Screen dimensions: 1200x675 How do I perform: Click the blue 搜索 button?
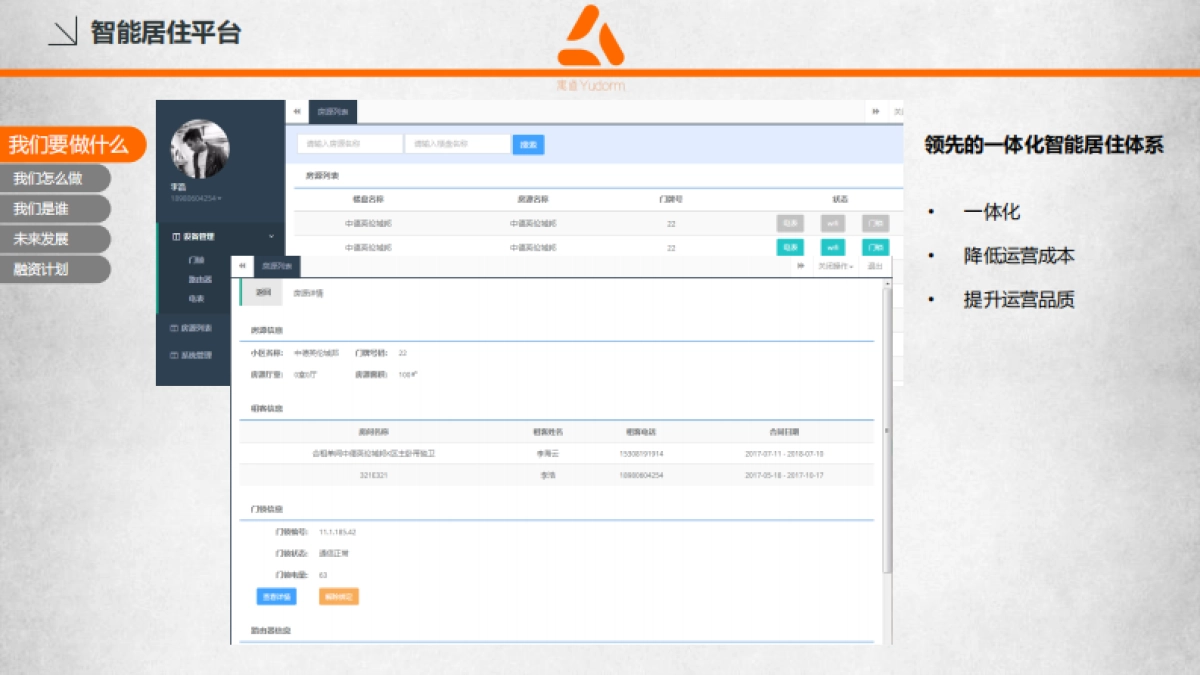[528, 145]
